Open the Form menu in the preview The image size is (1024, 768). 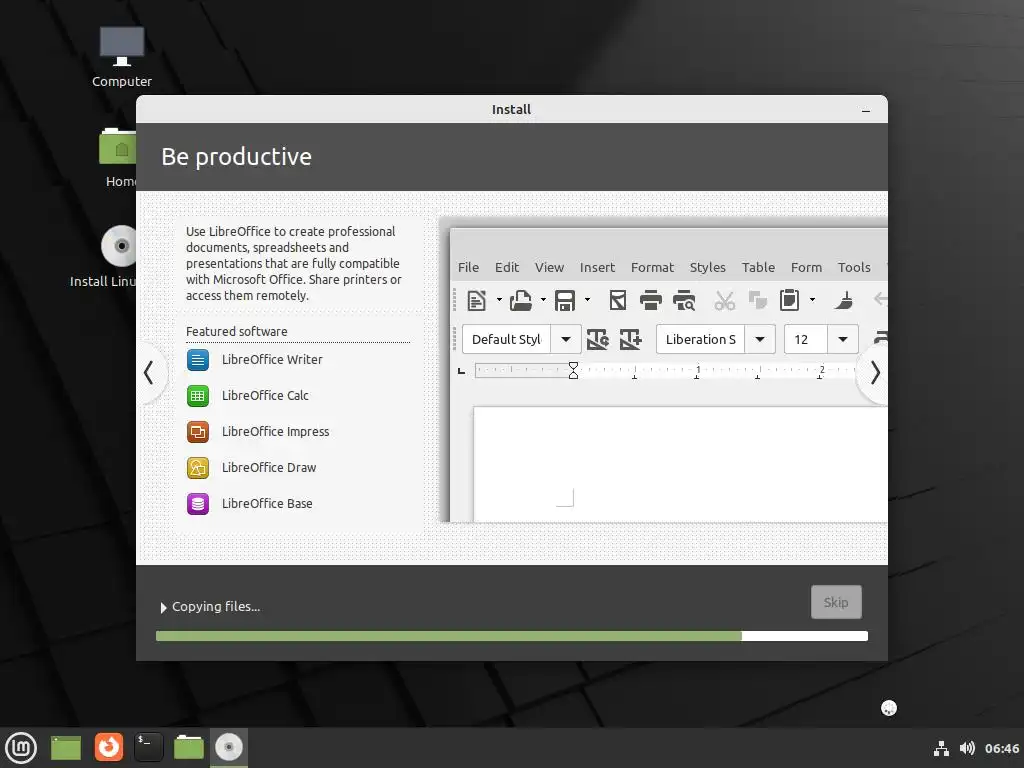coord(806,268)
